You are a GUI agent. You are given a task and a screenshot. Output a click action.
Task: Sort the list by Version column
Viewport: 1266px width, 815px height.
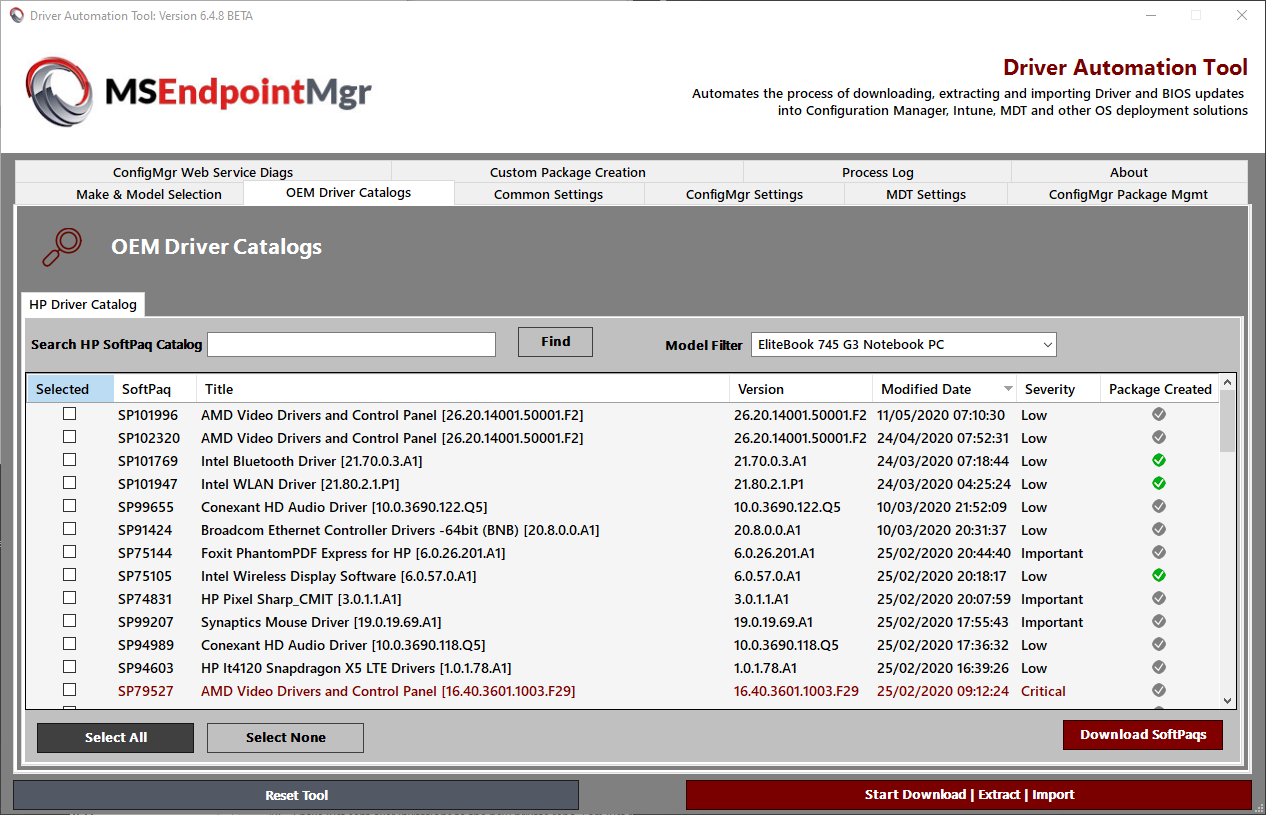pos(801,389)
